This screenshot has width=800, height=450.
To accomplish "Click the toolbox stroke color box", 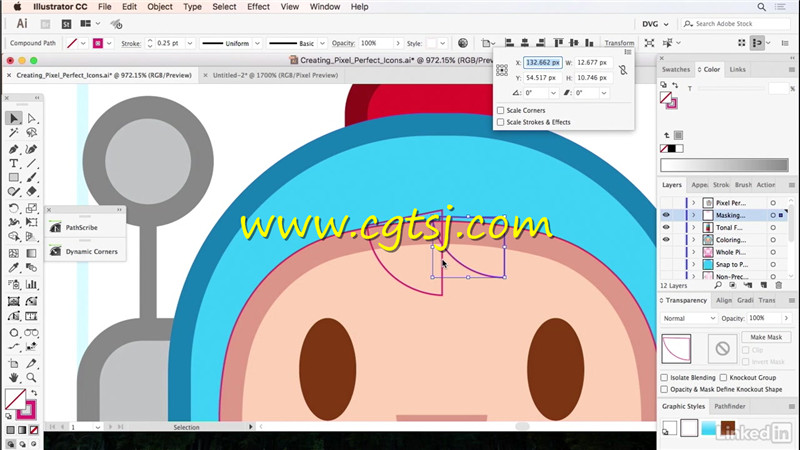I will pyautogui.click(x=26, y=409).
